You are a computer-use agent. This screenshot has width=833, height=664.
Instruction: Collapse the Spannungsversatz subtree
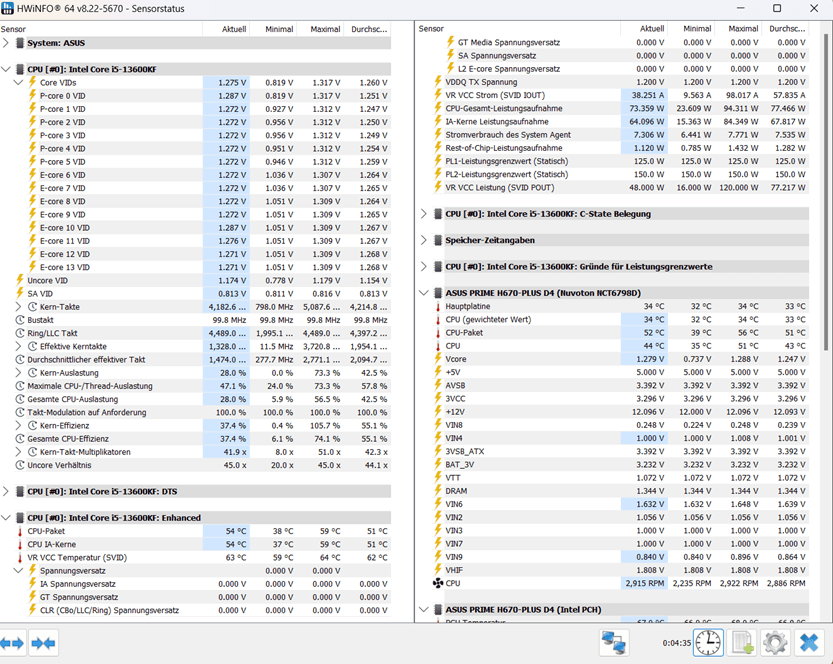tap(18, 571)
